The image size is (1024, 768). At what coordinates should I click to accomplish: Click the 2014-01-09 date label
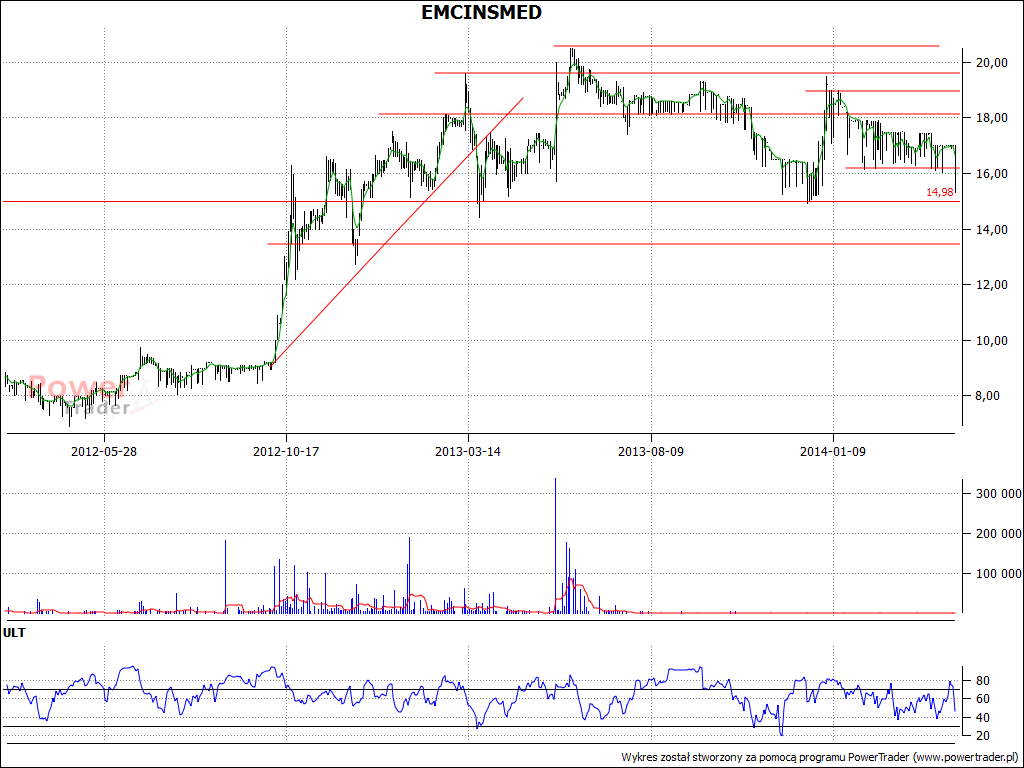click(x=833, y=451)
